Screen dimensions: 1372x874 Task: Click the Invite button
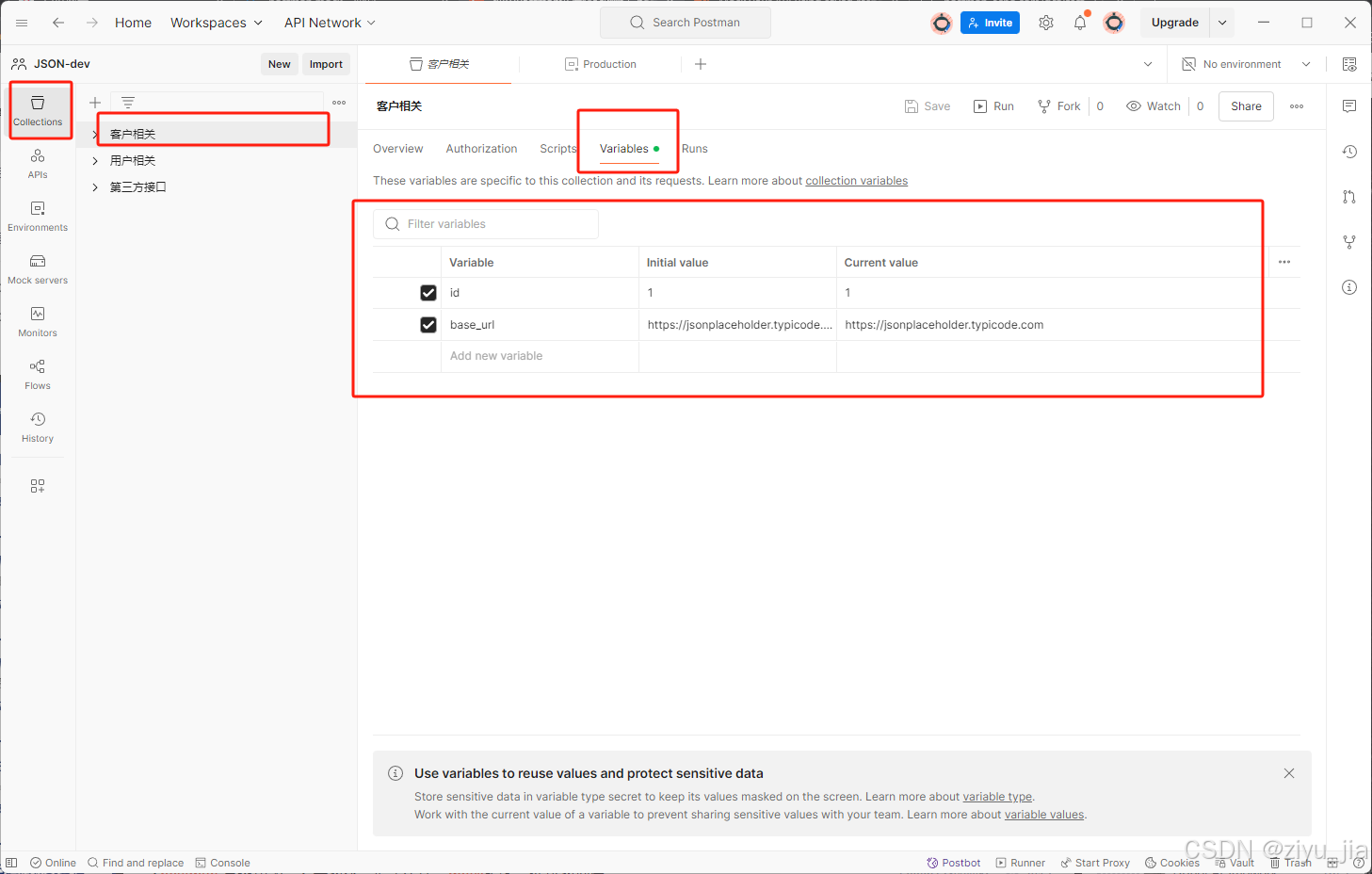point(990,23)
